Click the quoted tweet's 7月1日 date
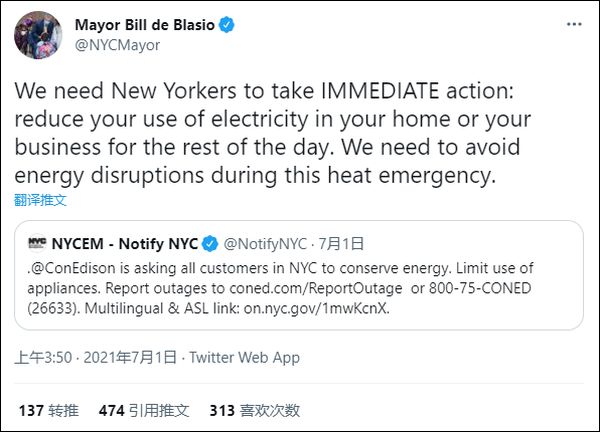 (x=340, y=242)
